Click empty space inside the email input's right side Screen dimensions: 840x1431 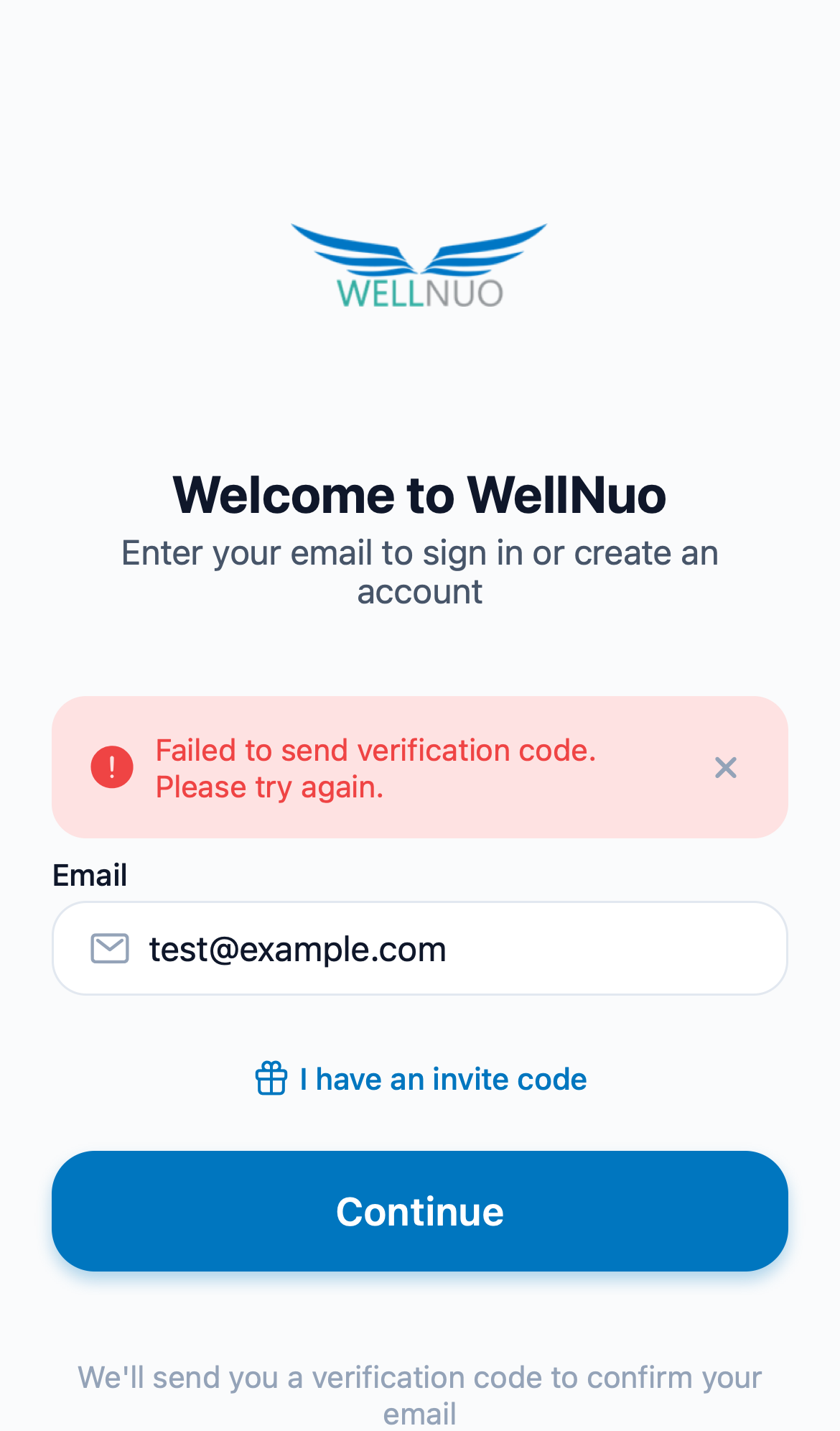pos(646,948)
